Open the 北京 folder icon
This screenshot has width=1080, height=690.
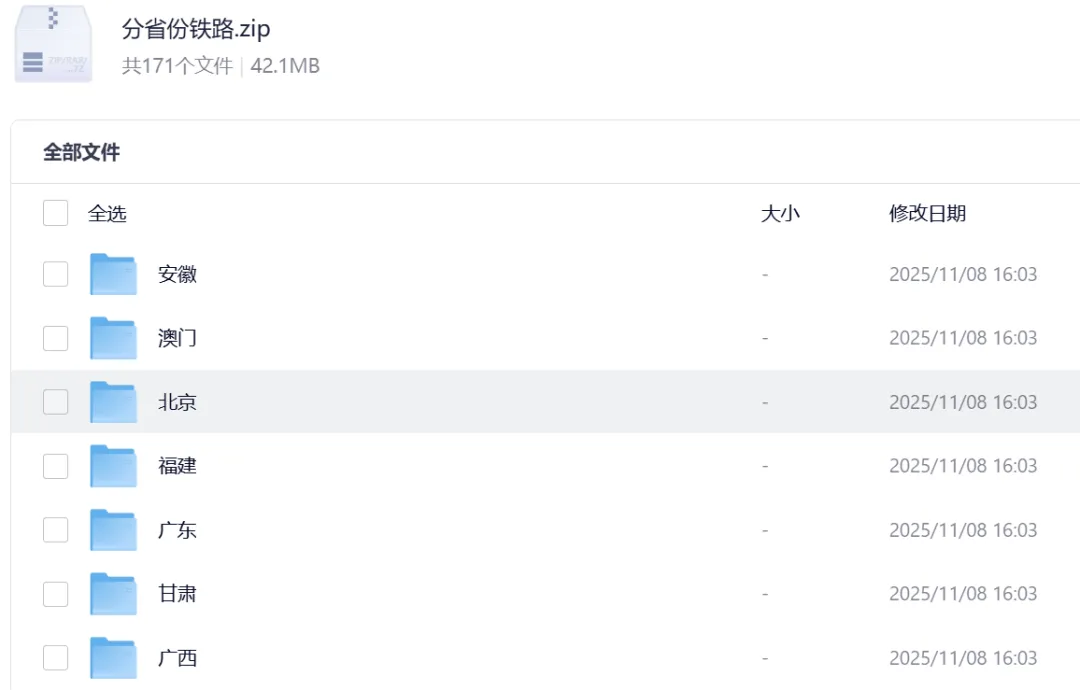tap(114, 402)
